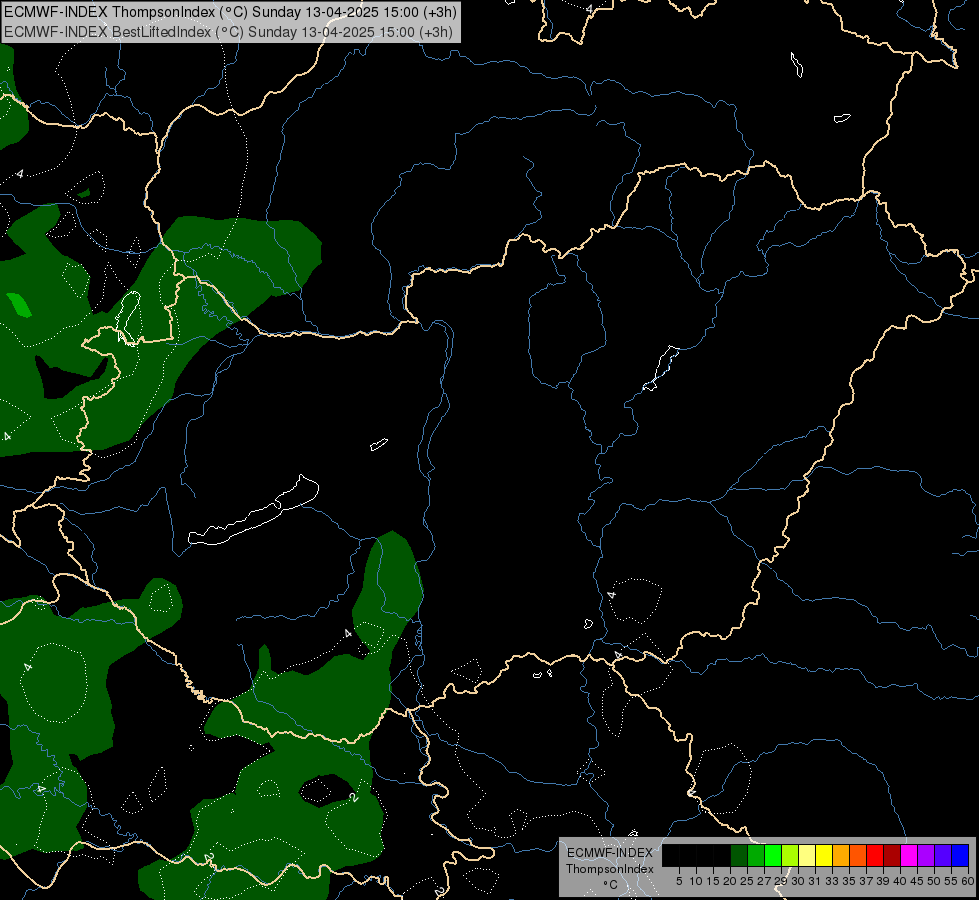979x900 pixels.
Task: Click the °C unit label in legend
Action: 611,885
